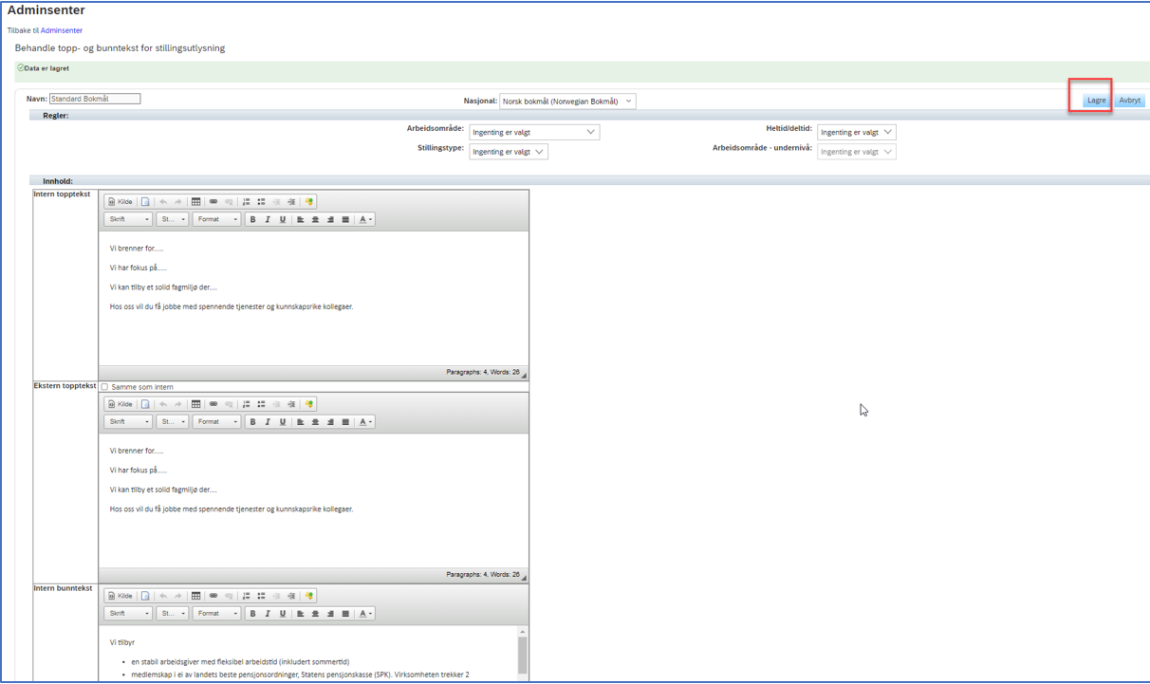
Task: Toggle underline in Intern topptekst editor
Action: click(x=282, y=219)
